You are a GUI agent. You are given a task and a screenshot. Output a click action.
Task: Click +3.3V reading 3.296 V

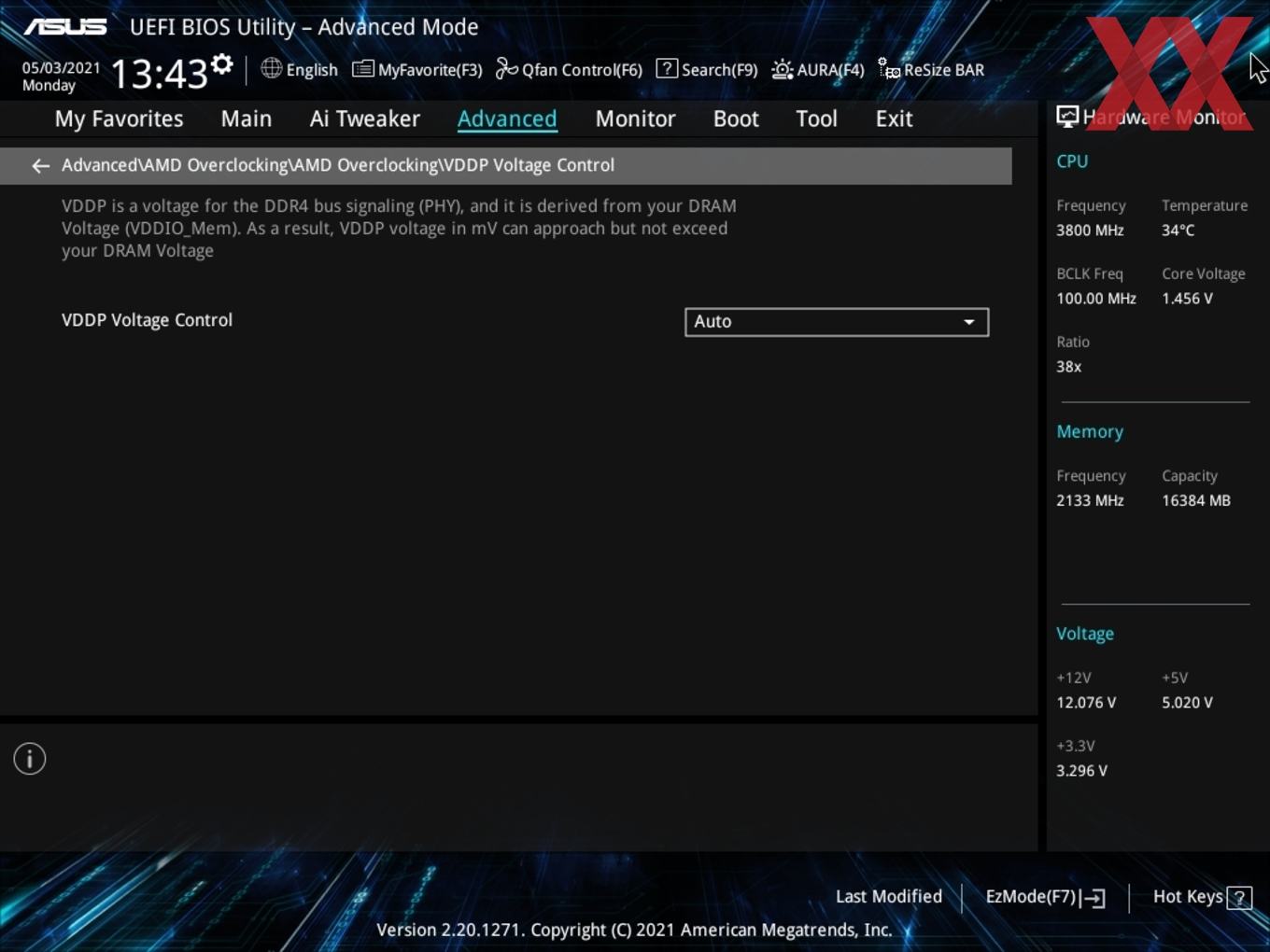1081,771
